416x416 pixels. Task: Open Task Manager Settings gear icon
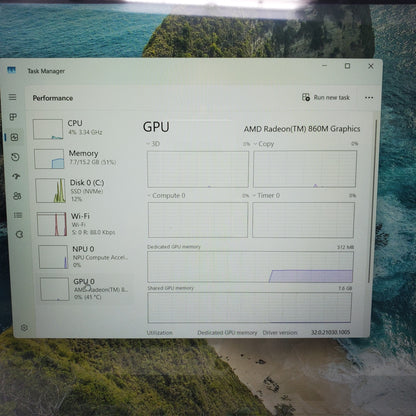tap(24, 328)
